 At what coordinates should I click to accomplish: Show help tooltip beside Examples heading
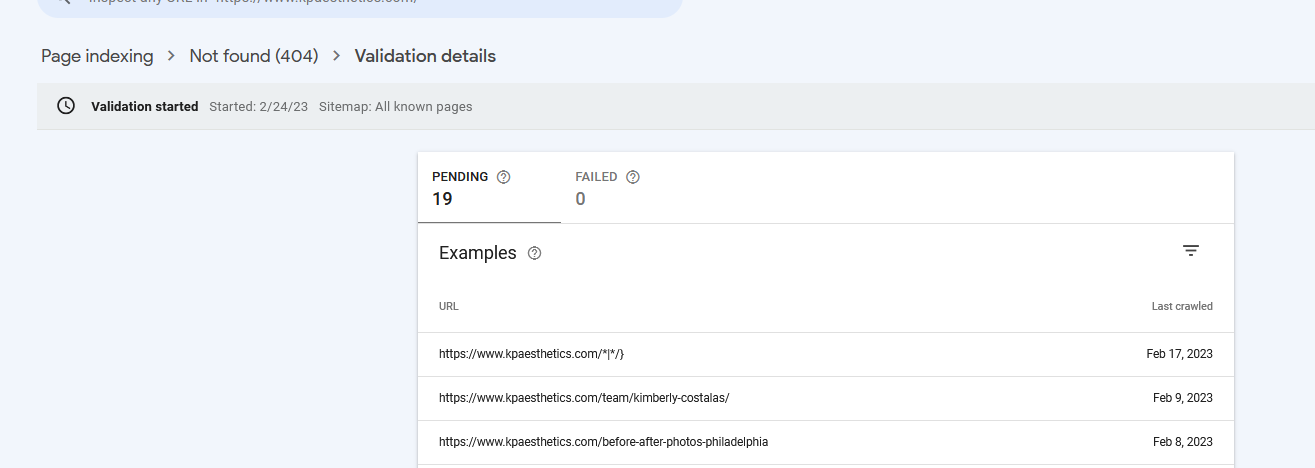point(534,253)
